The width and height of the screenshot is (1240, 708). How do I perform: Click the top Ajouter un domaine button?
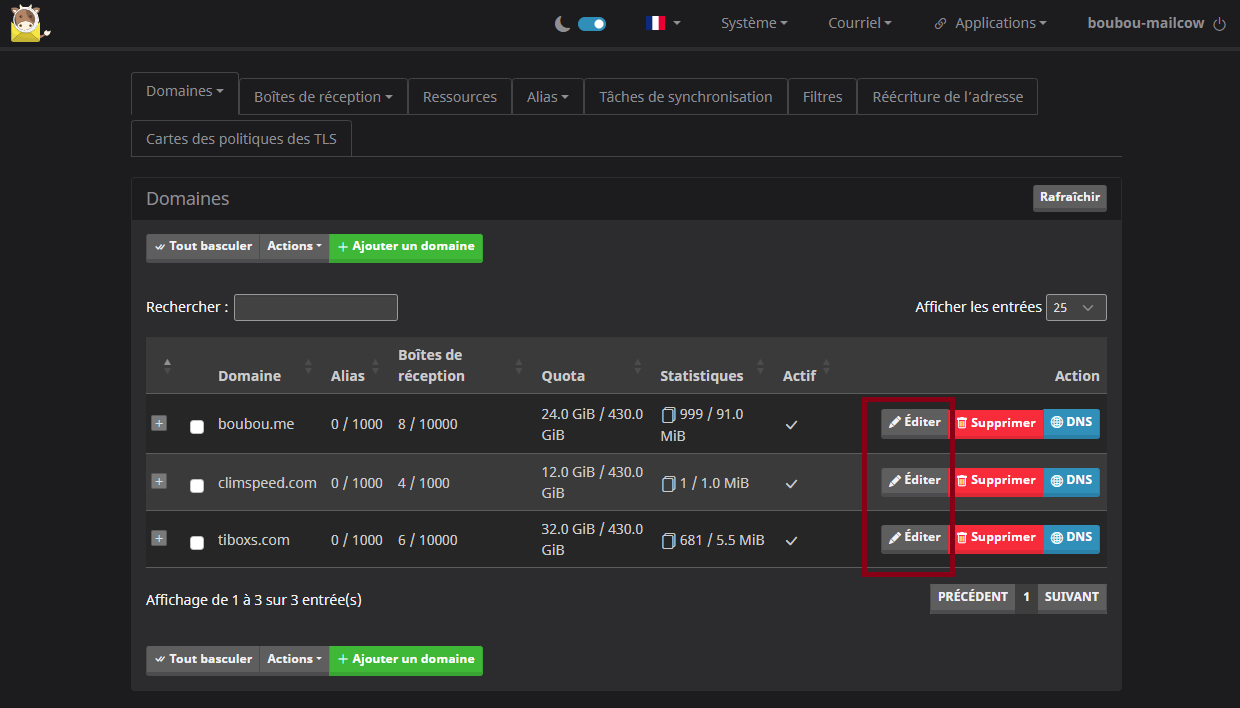coord(406,247)
